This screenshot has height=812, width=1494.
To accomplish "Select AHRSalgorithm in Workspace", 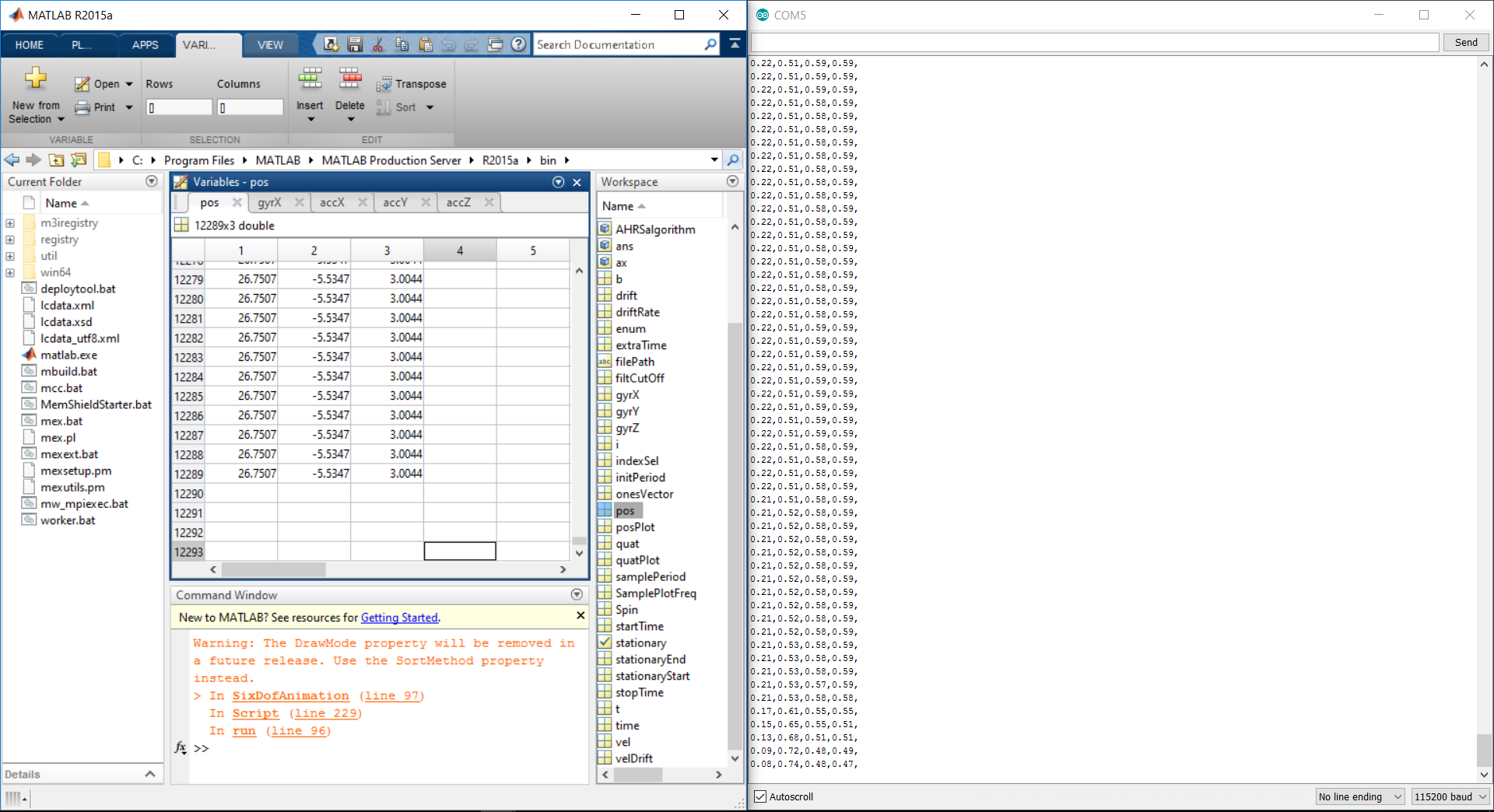I will (x=655, y=229).
